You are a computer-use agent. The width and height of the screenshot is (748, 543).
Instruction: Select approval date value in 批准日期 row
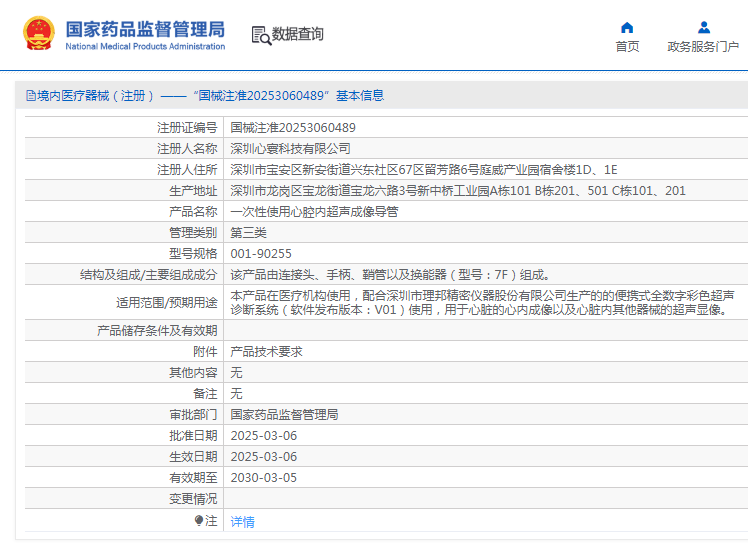pyautogui.click(x=264, y=435)
